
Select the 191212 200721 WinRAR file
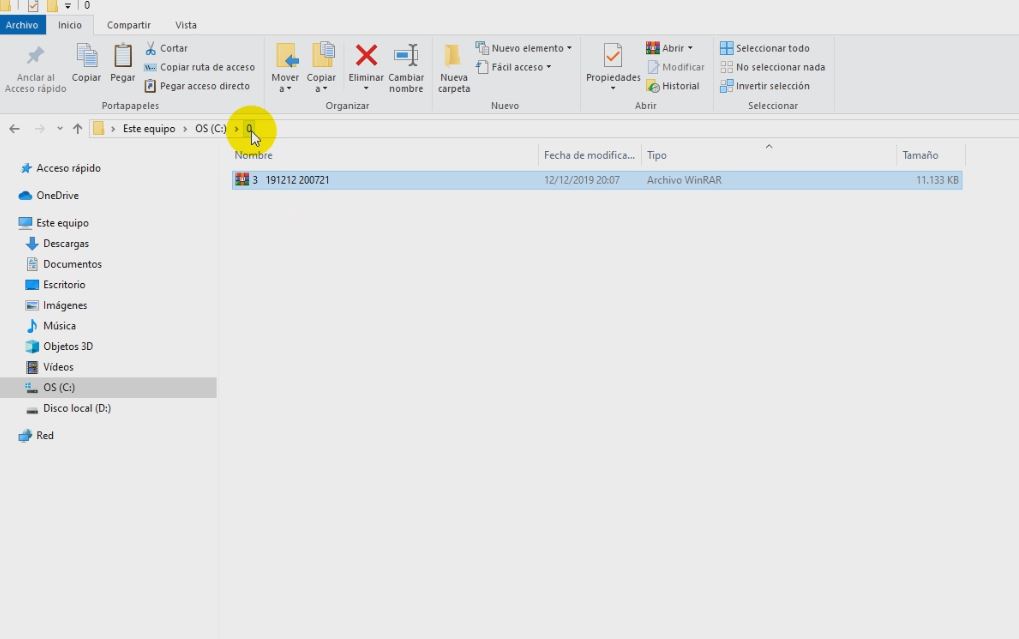pyautogui.click(x=297, y=180)
